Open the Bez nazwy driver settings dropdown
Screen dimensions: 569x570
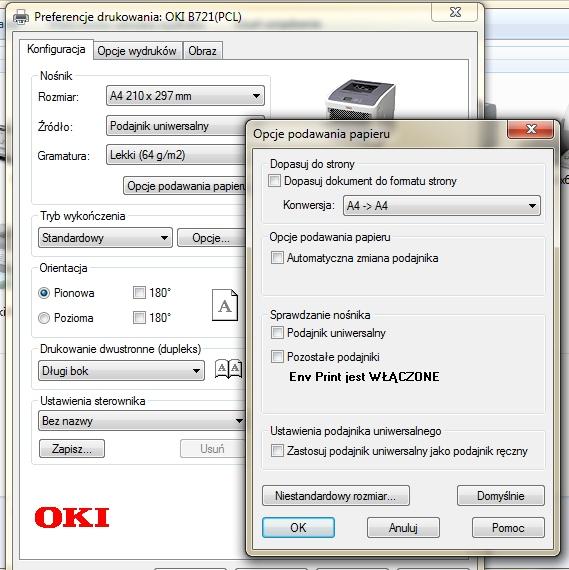(x=142, y=421)
